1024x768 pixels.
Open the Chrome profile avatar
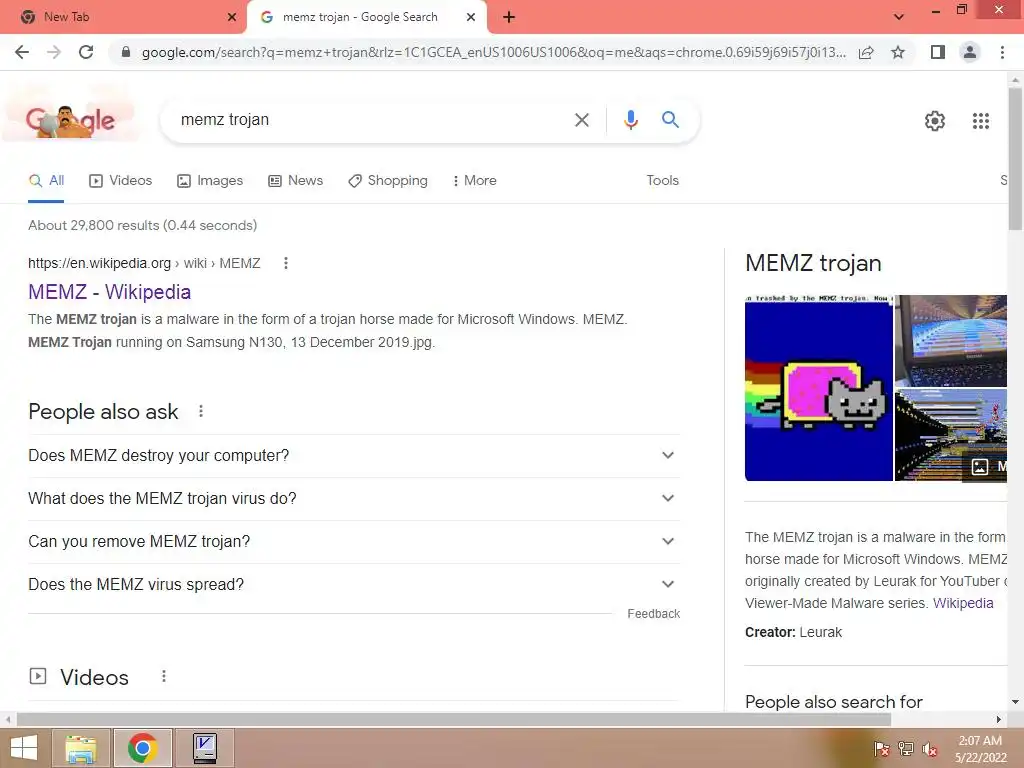970,52
